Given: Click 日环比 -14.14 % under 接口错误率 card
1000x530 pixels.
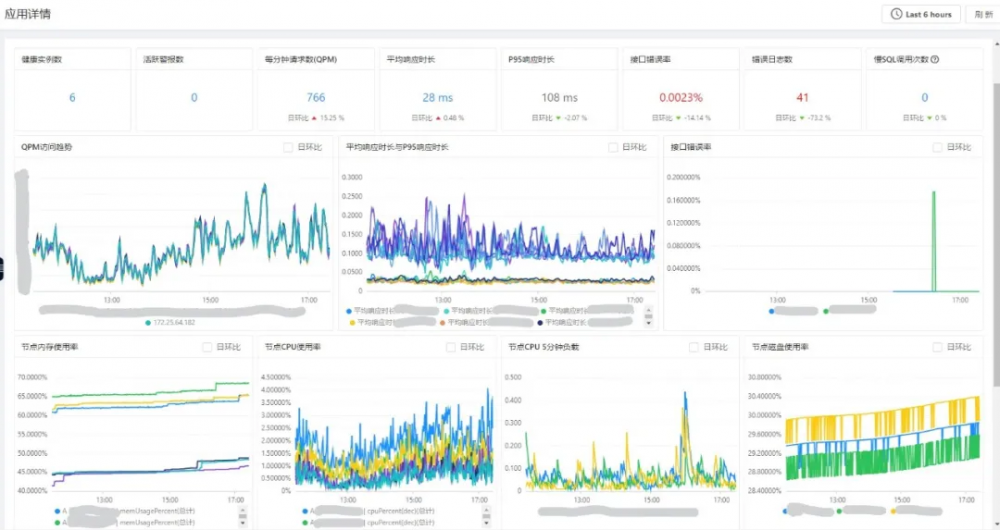Looking at the screenshot, I should tap(681, 118).
